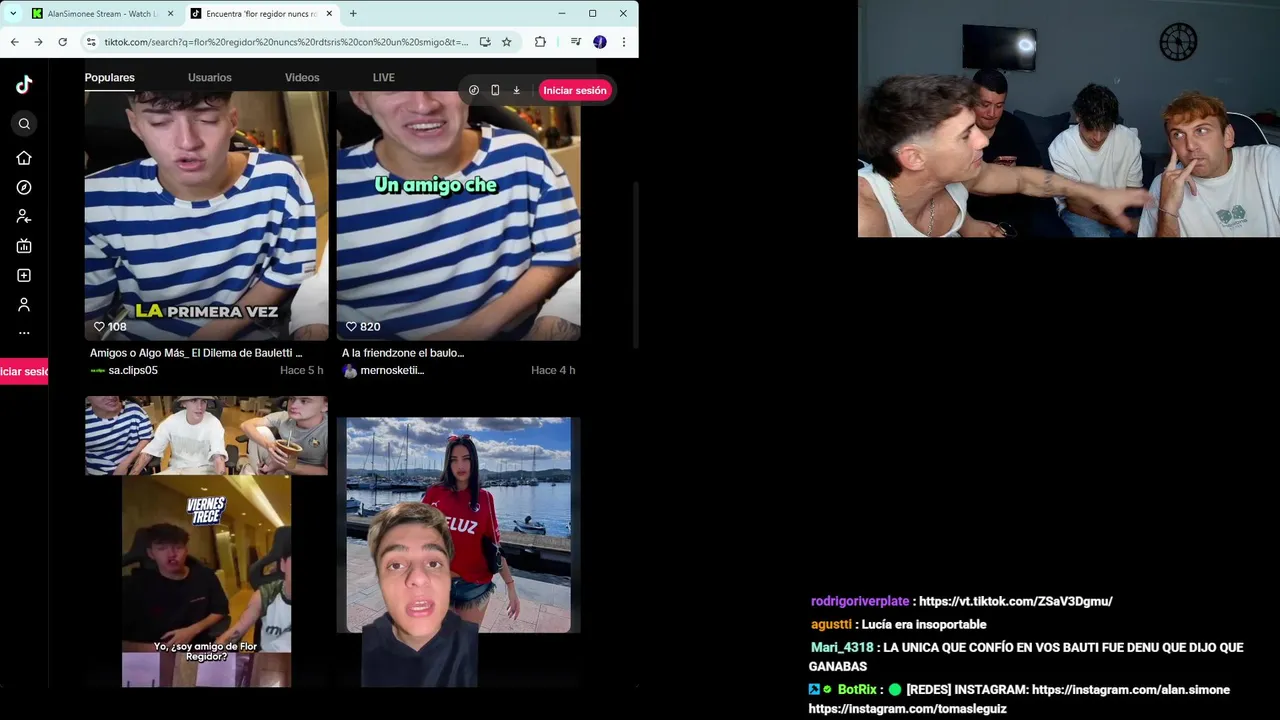
Task: Click the Hace 5 h timestamp
Action: [x=301, y=371]
